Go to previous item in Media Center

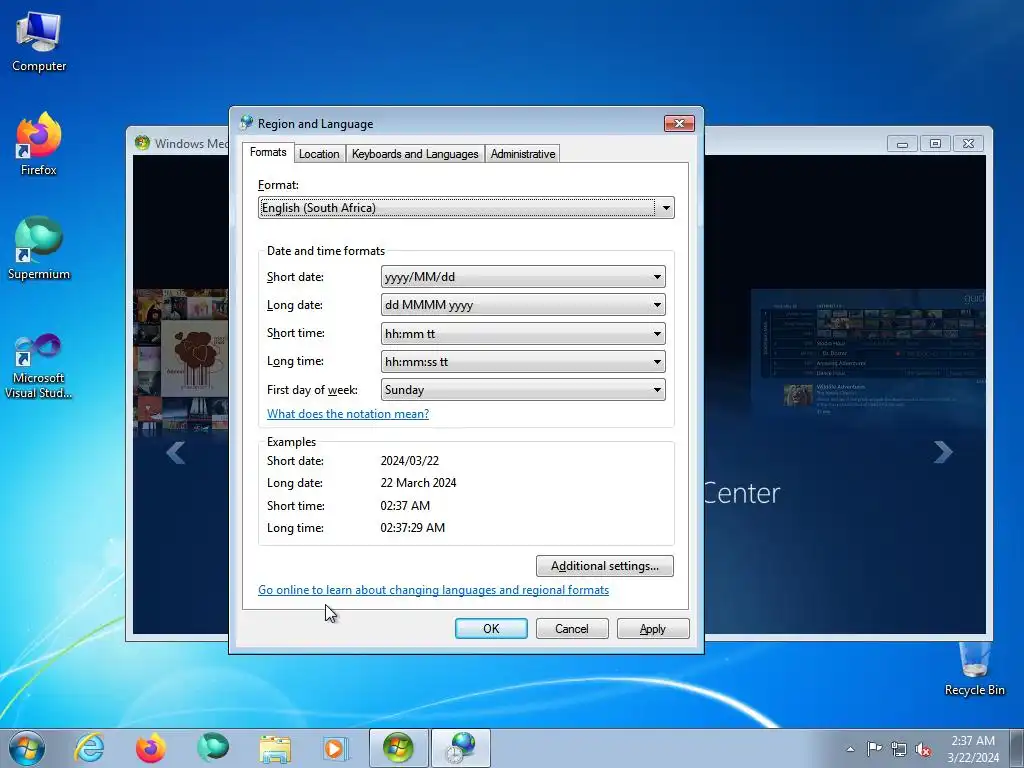click(176, 452)
